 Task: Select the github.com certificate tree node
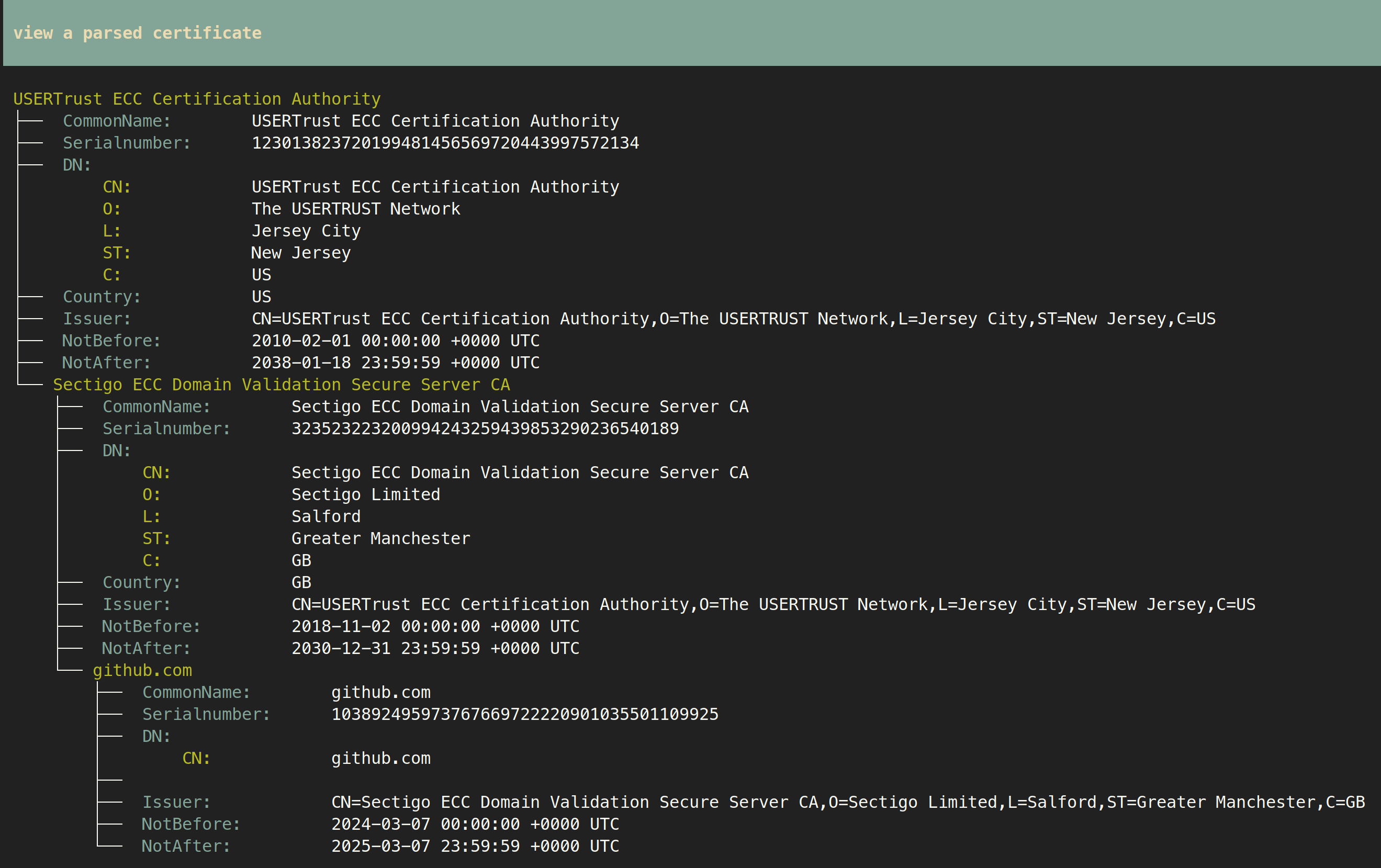142,670
